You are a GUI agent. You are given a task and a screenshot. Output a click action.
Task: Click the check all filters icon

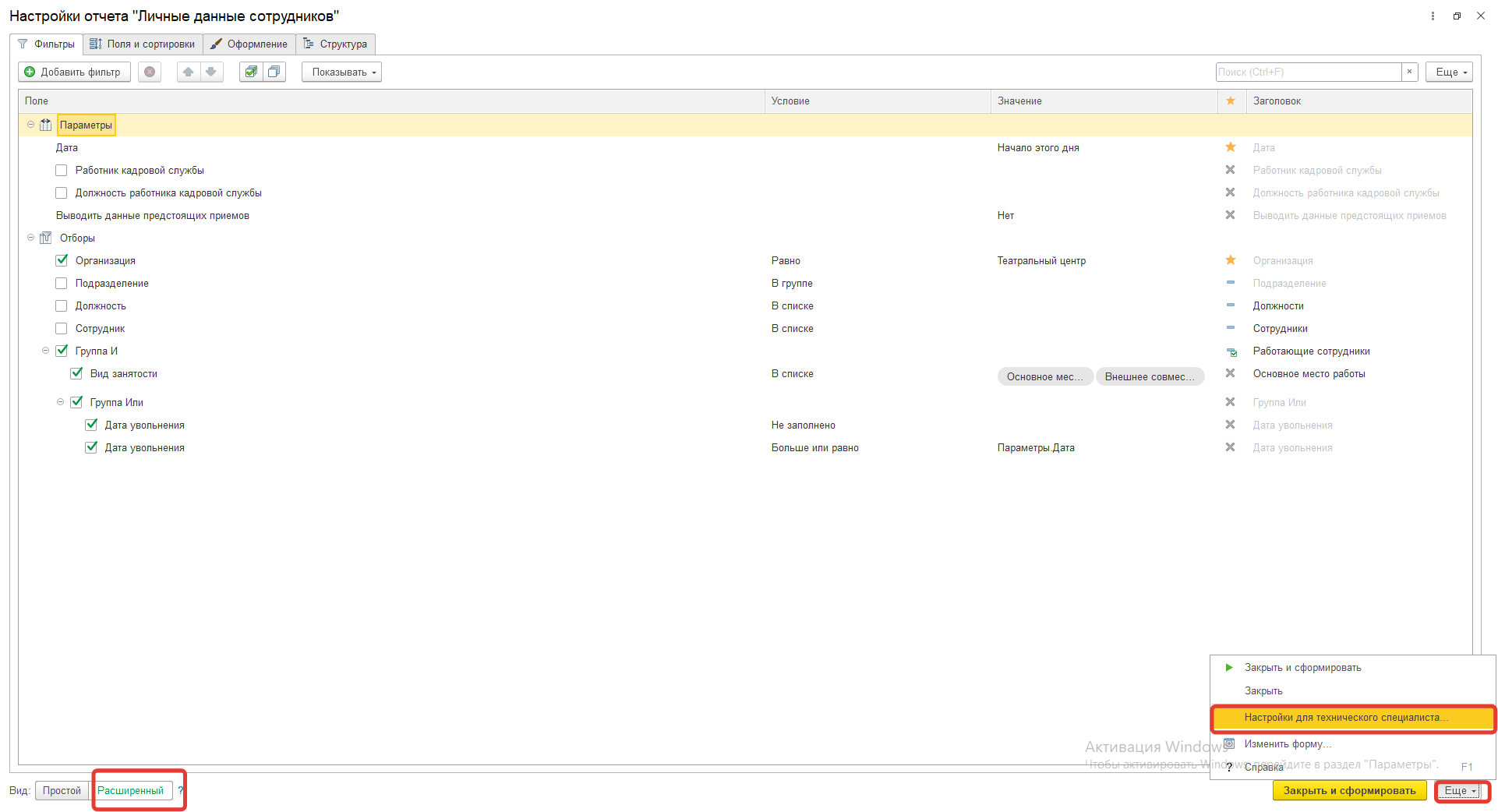pos(251,72)
